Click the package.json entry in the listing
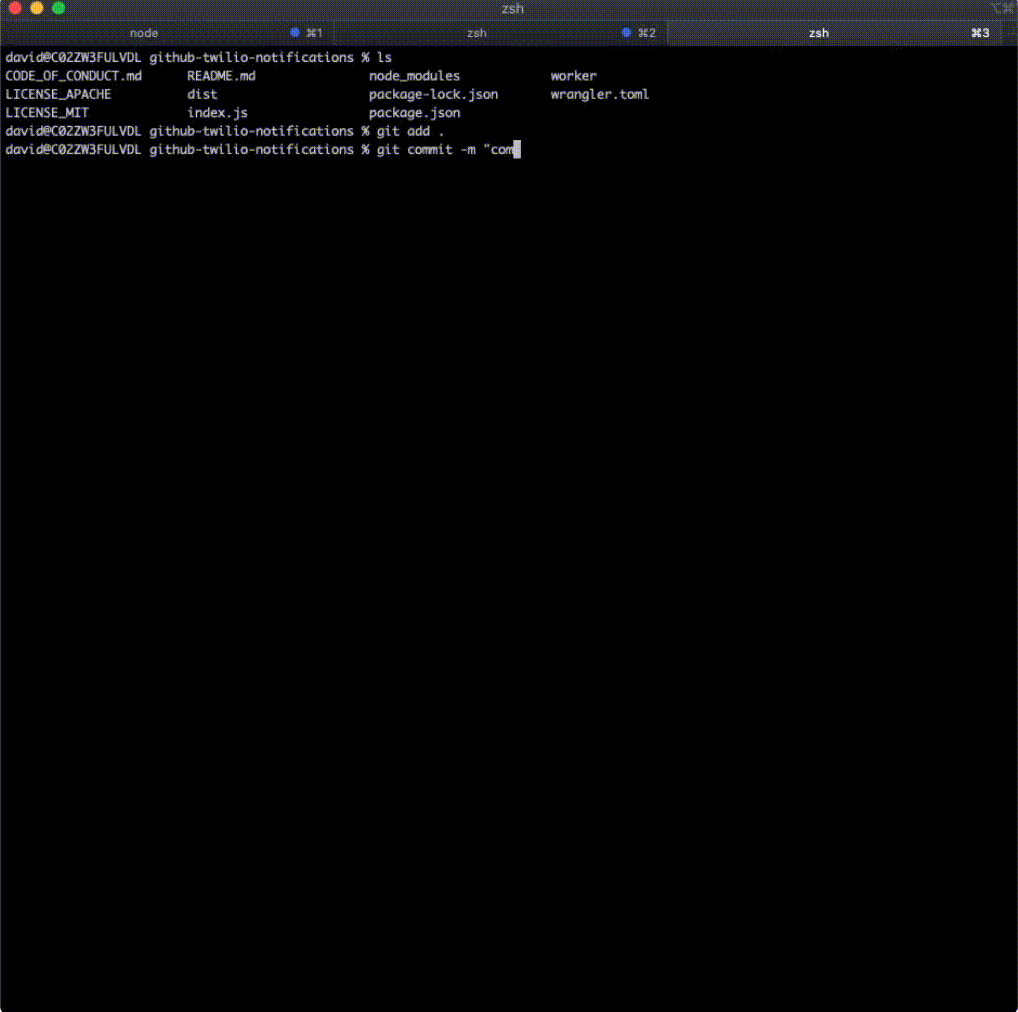The image size is (1018, 1012). point(414,112)
